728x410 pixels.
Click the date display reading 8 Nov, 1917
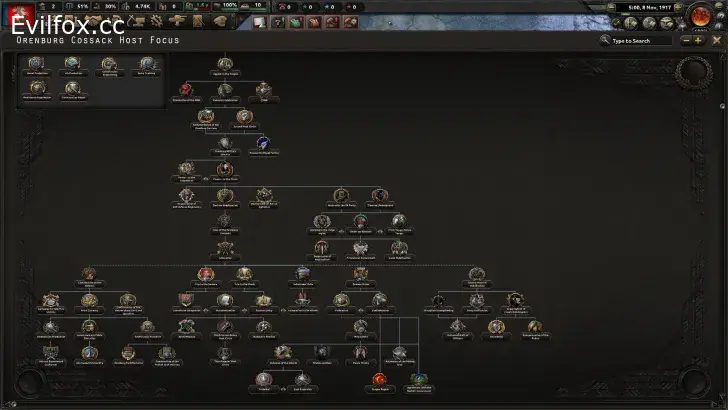650,7
